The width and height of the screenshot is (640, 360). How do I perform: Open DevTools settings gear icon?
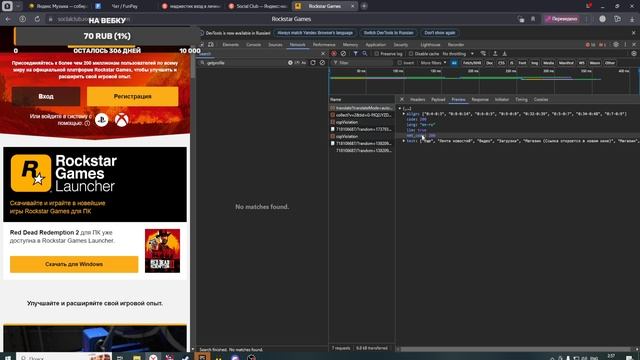coord(616,44)
